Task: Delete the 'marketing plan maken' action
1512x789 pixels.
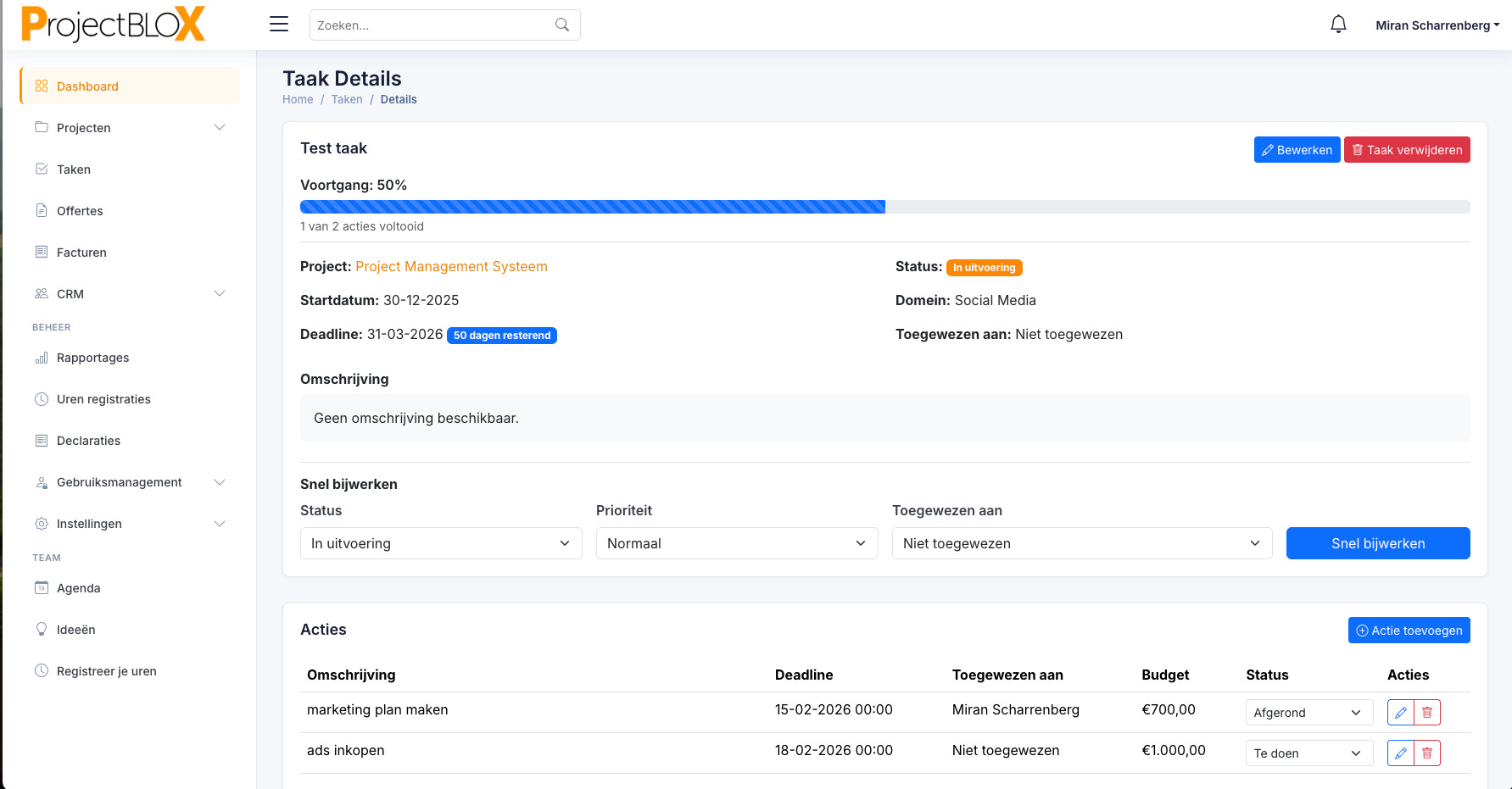Action: [x=1427, y=713]
